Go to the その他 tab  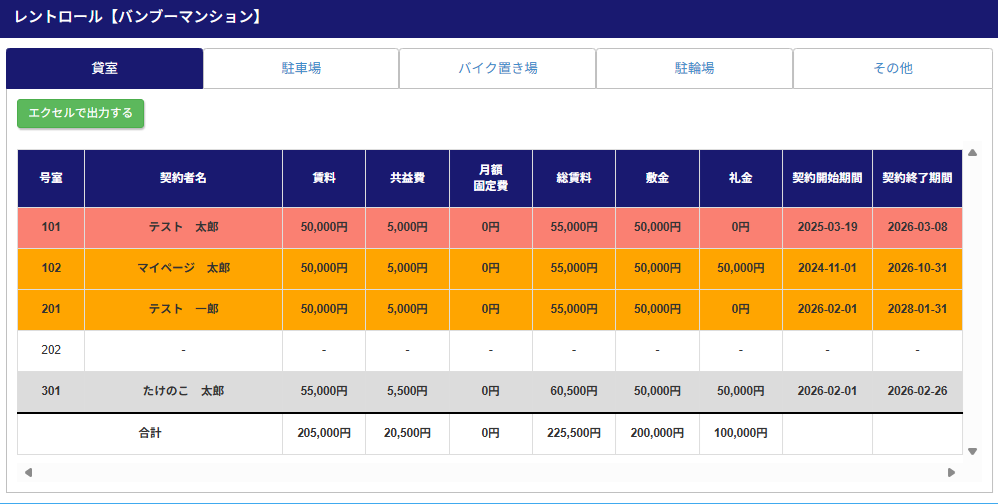892,69
